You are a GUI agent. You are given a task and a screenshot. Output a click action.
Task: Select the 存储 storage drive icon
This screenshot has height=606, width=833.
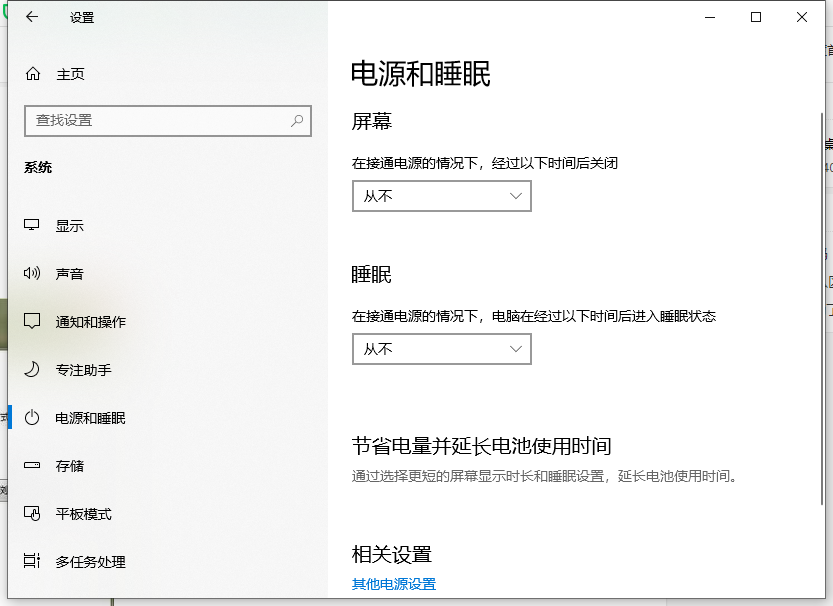pos(31,466)
